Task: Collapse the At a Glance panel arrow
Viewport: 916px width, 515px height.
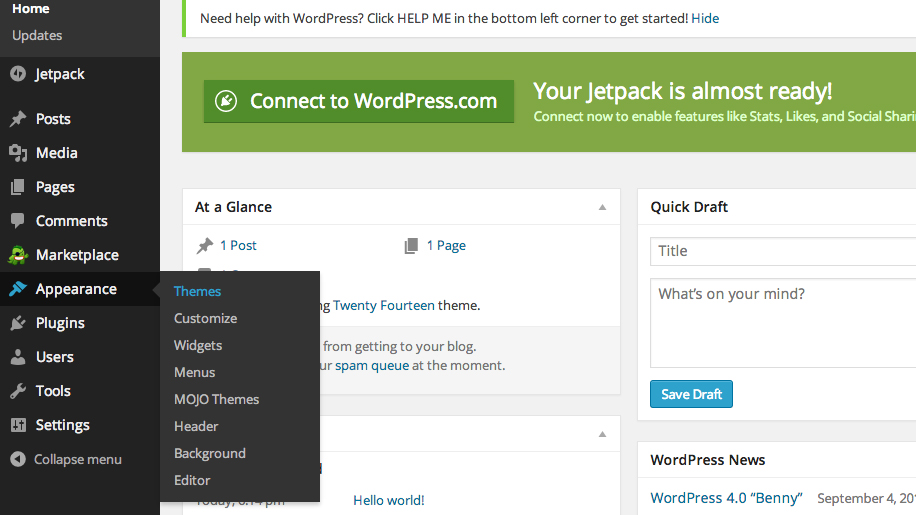Action: (x=602, y=207)
